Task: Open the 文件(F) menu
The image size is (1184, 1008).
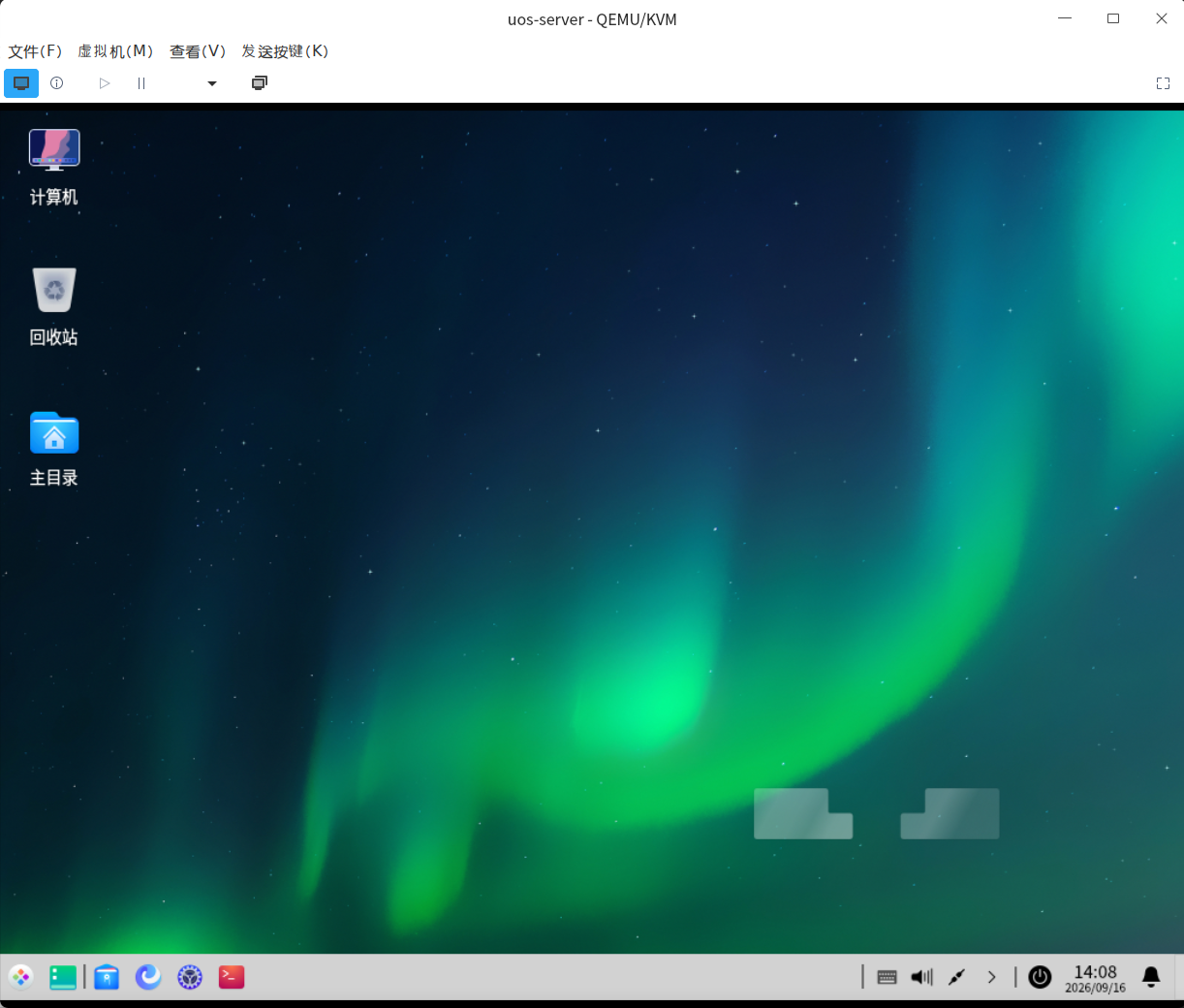Action: (35, 51)
